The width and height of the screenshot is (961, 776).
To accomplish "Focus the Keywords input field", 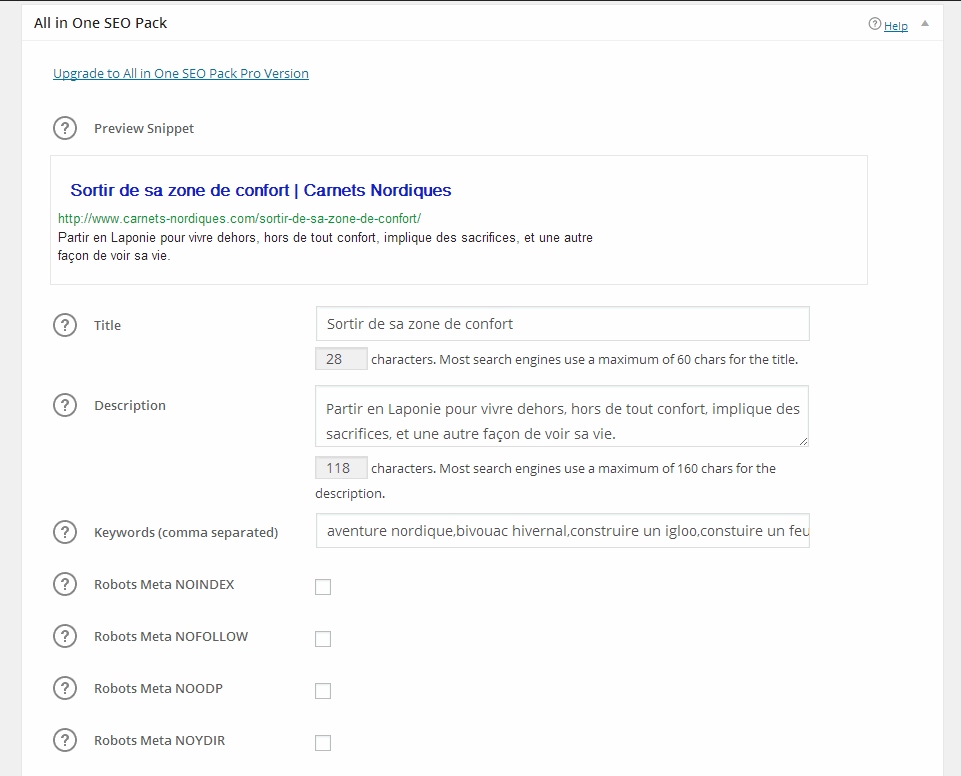I will point(563,531).
